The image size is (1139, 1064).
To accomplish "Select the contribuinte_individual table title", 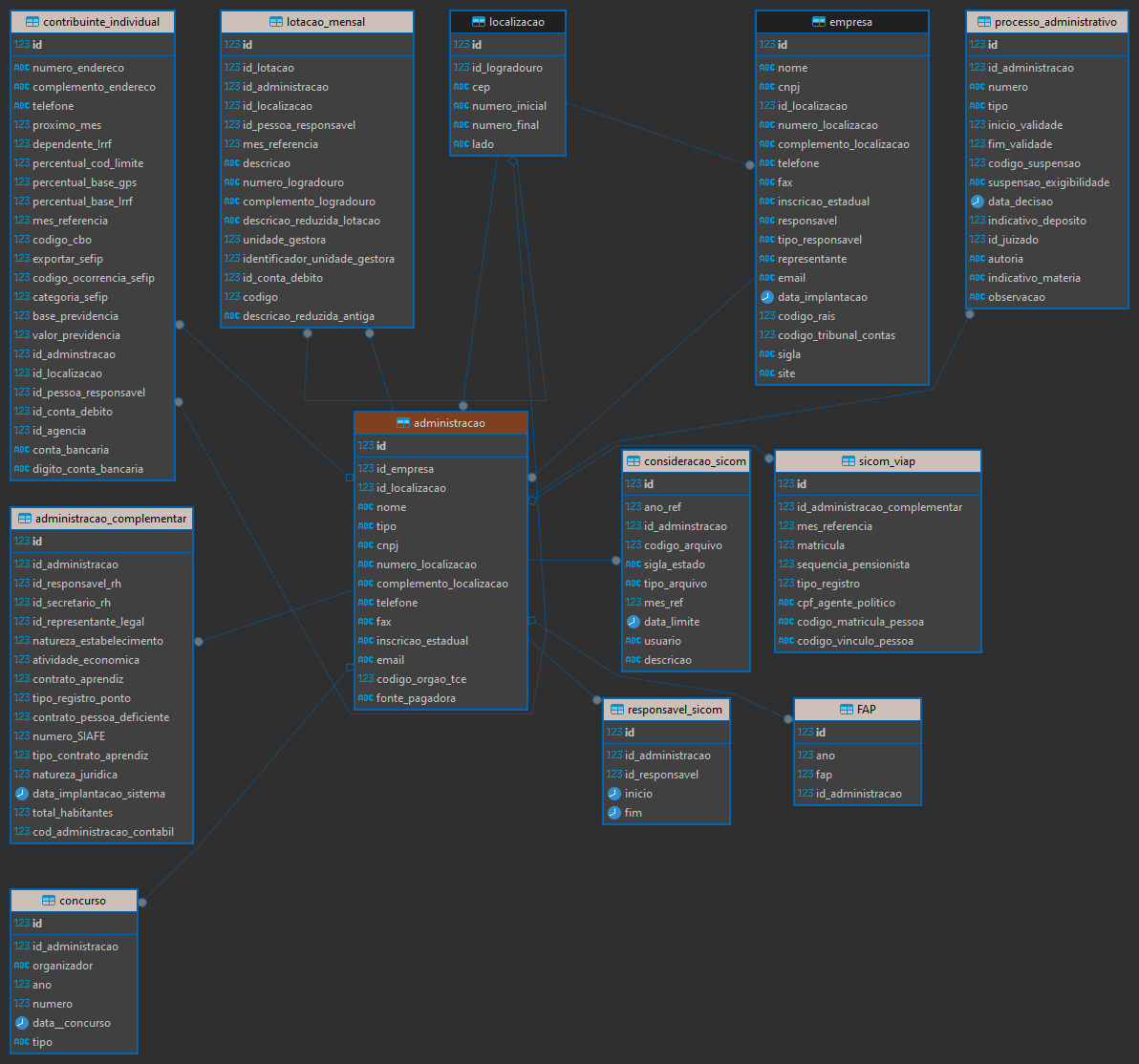I will [x=101, y=22].
